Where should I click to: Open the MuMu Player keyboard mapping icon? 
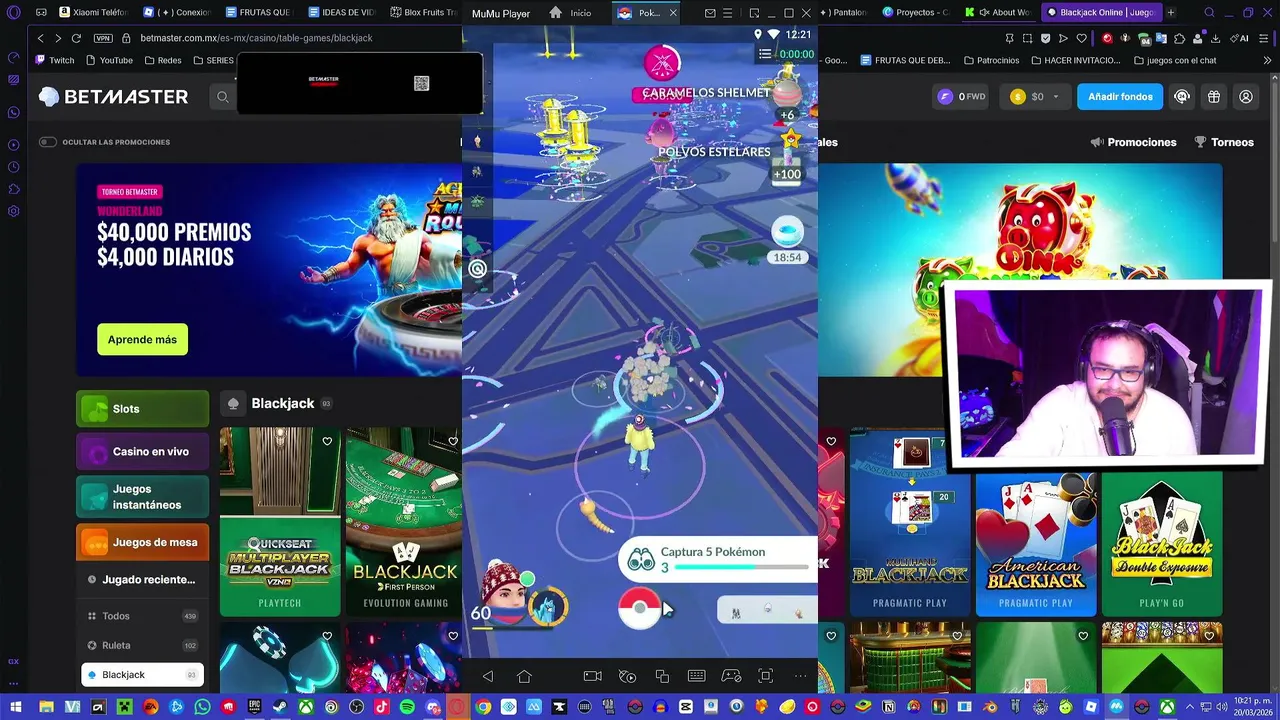point(697,677)
